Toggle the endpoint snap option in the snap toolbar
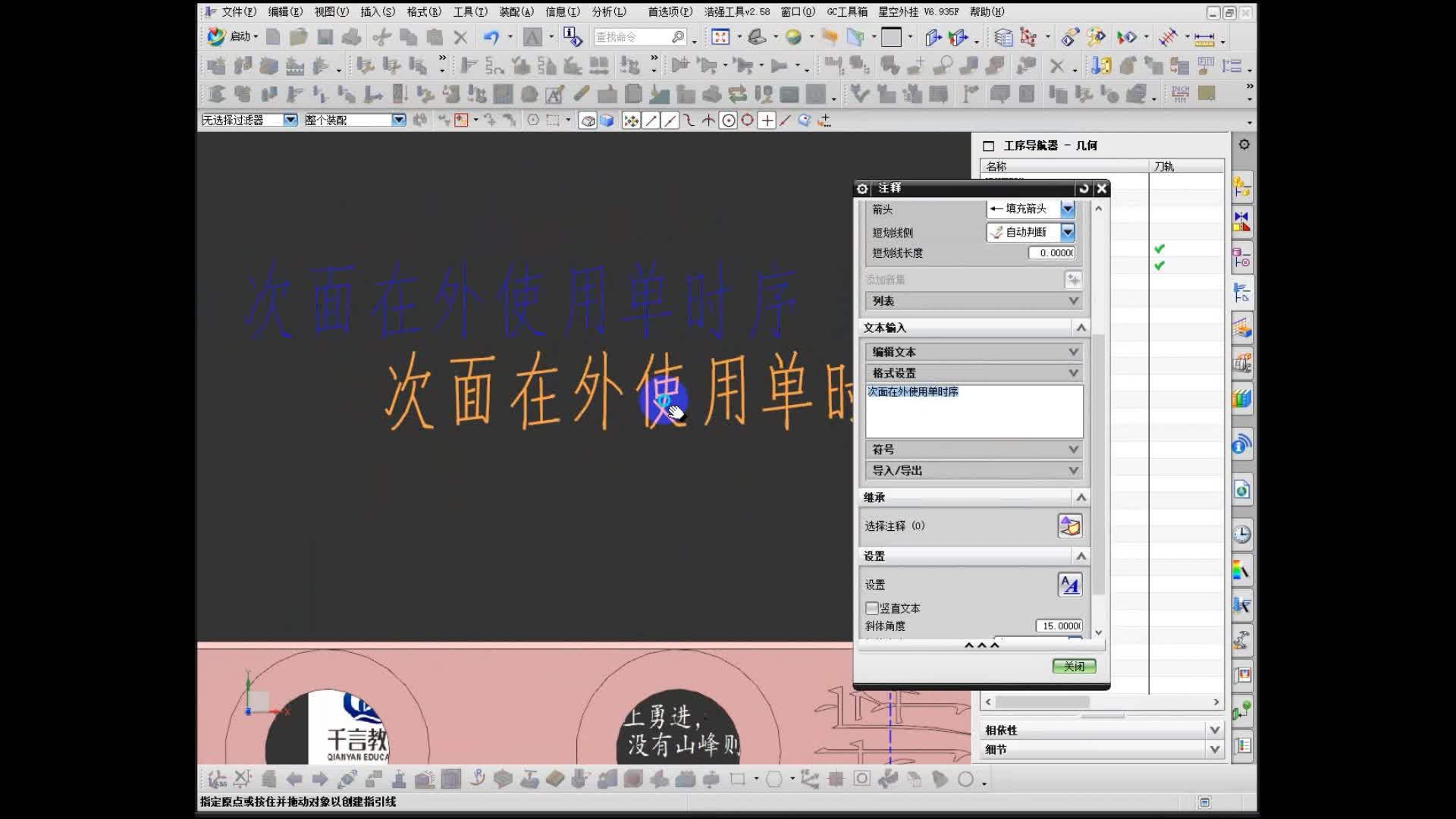 [x=651, y=120]
